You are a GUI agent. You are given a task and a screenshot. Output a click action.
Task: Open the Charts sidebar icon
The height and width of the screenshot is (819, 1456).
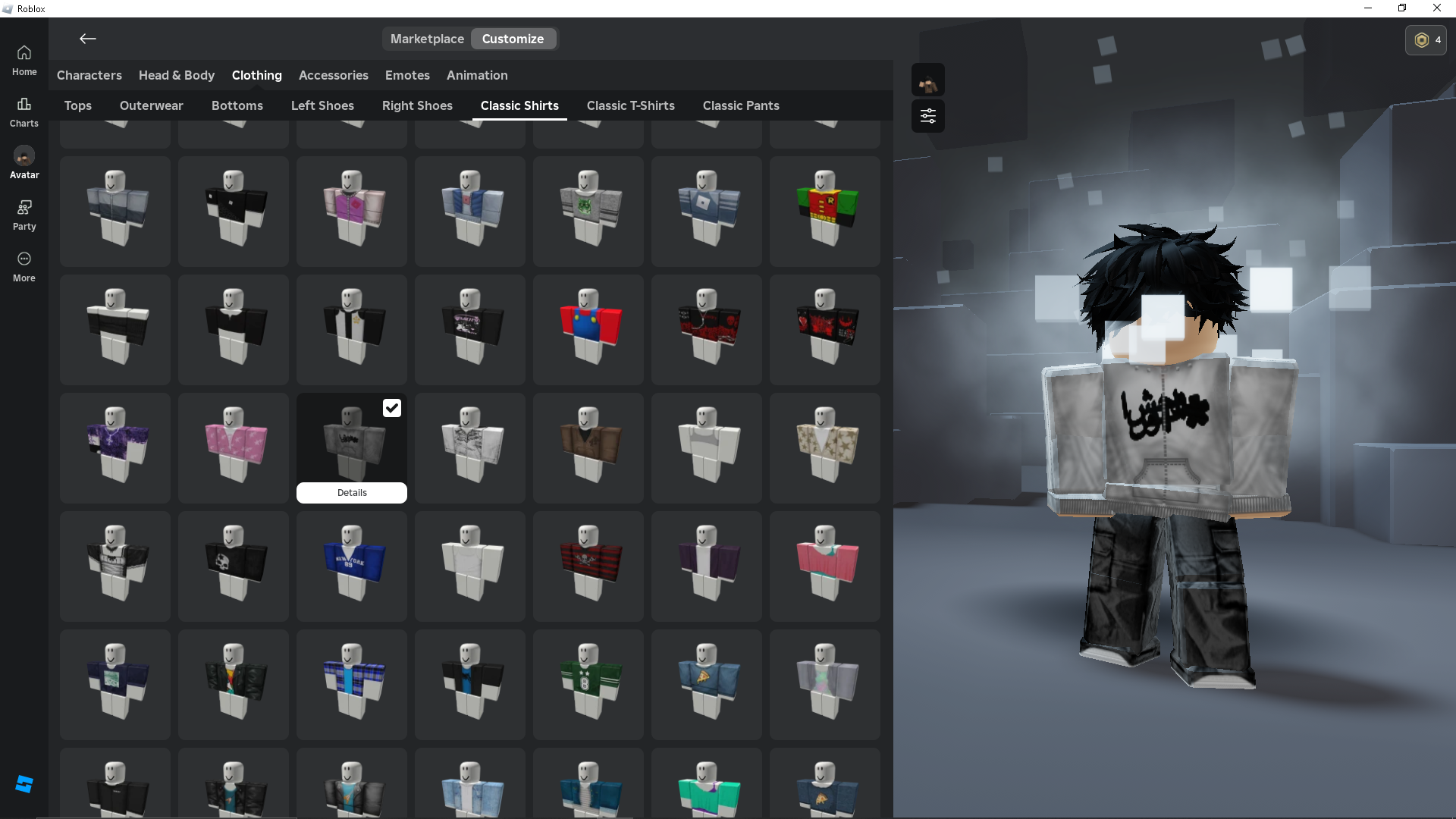[x=24, y=112]
